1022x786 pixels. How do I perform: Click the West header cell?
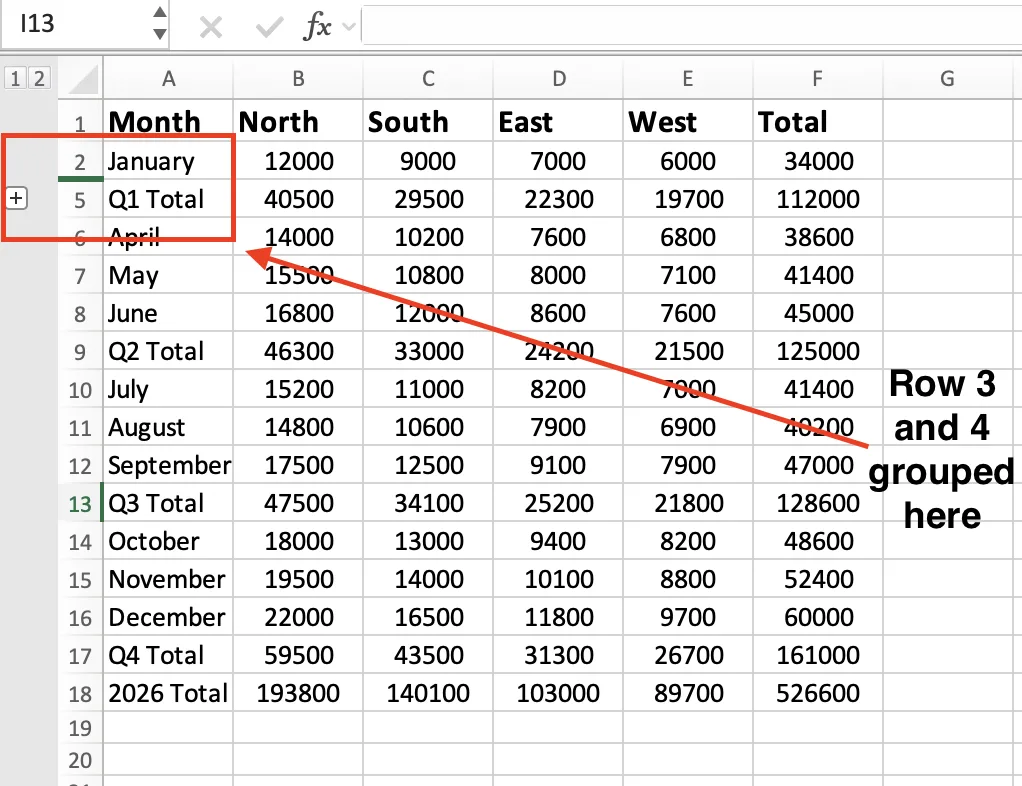[x=688, y=122]
